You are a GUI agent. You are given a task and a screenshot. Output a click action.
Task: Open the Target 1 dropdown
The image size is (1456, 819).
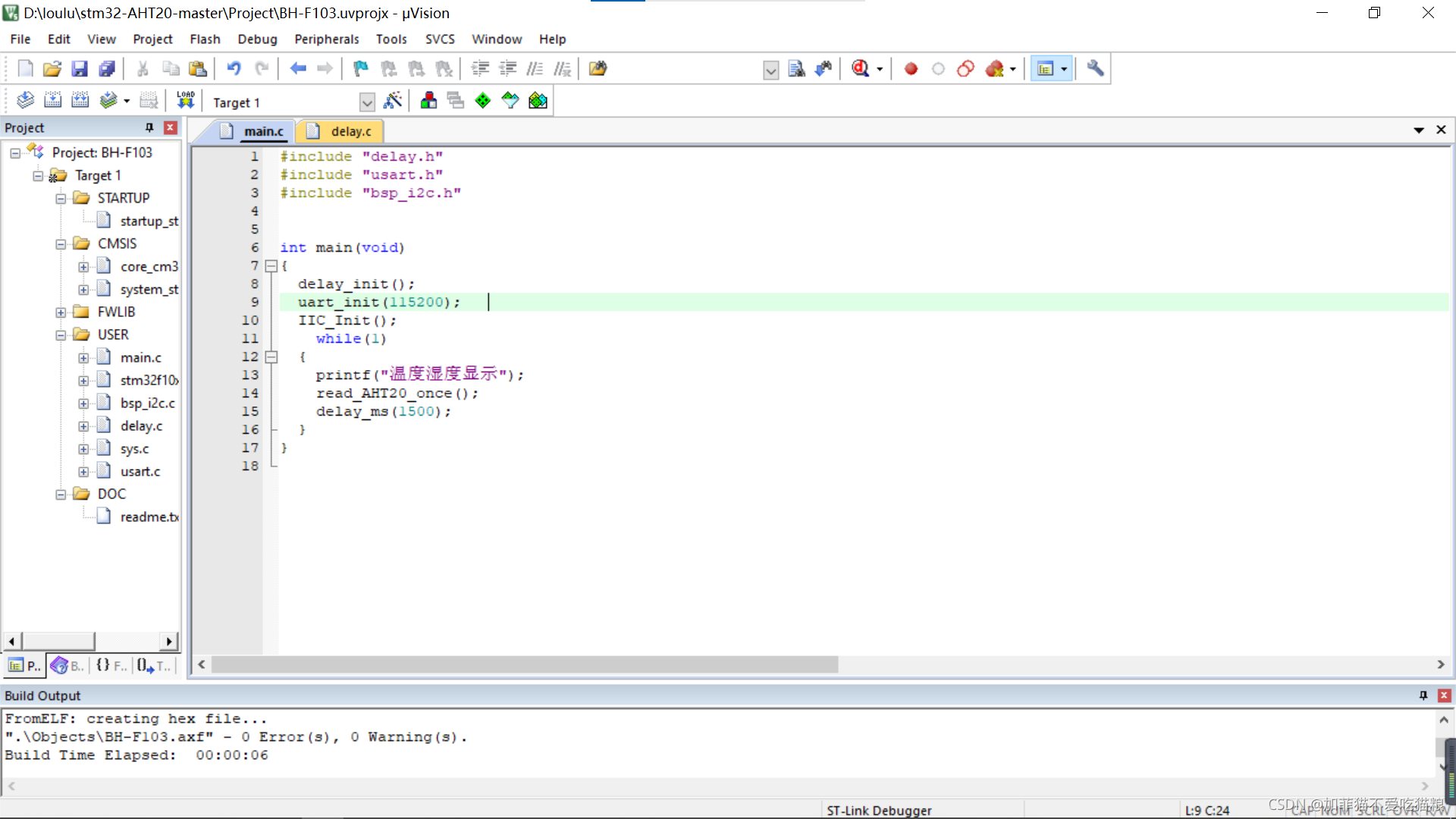(367, 102)
